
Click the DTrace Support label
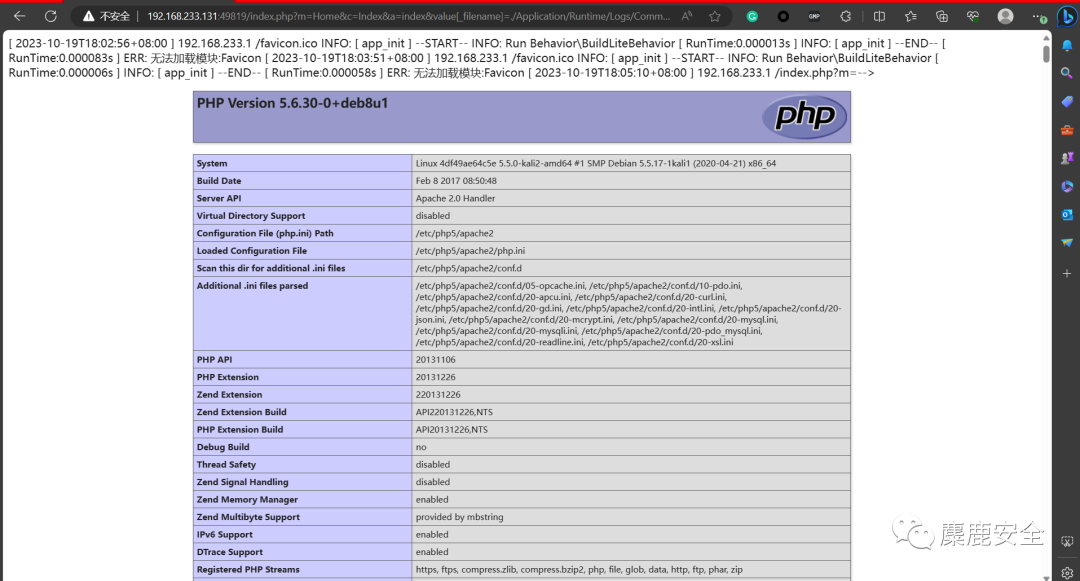pyautogui.click(x=229, y=552)
